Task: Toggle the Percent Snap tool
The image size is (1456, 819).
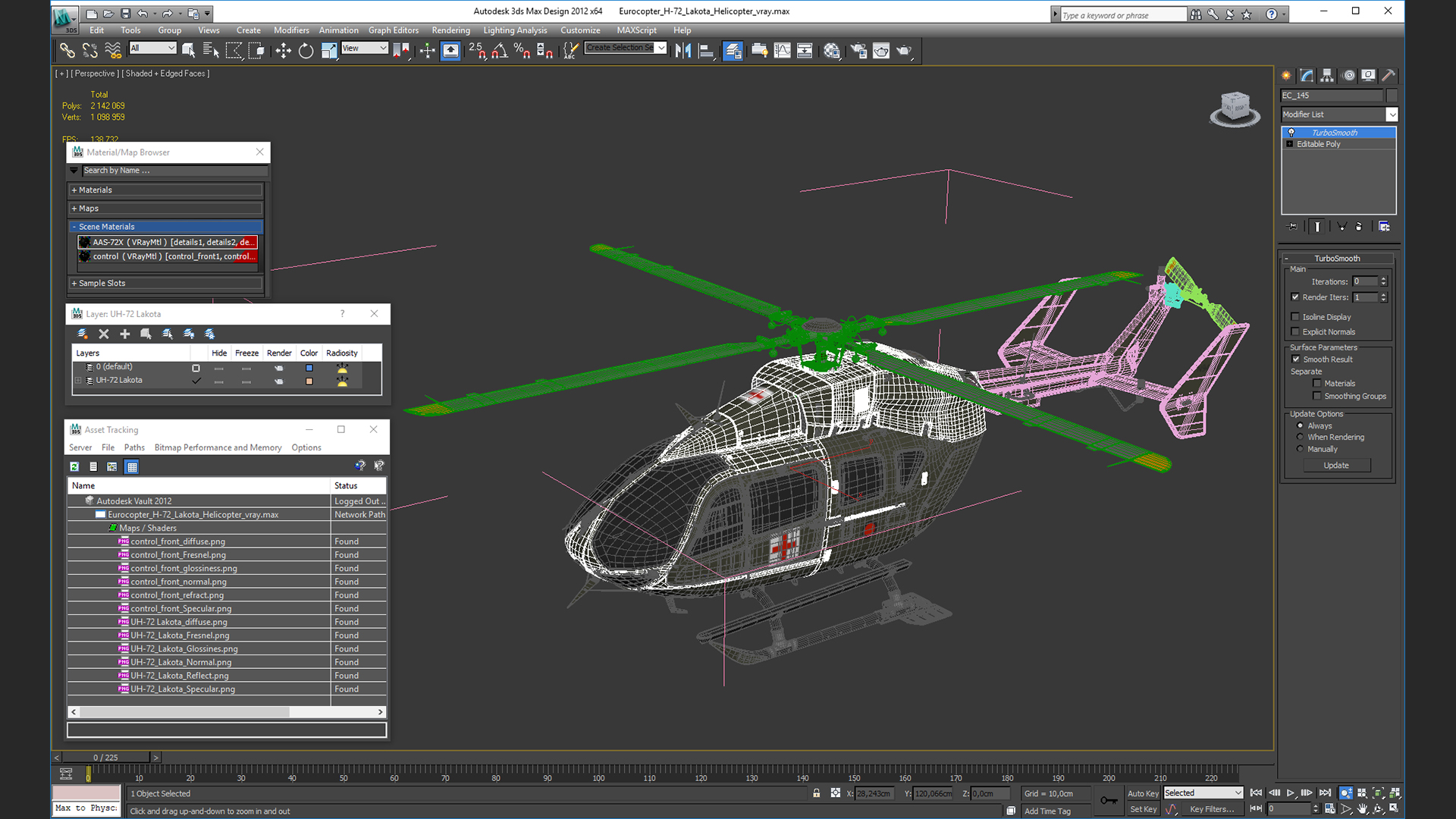Action: pyautogui.click(x=522, y=51)
